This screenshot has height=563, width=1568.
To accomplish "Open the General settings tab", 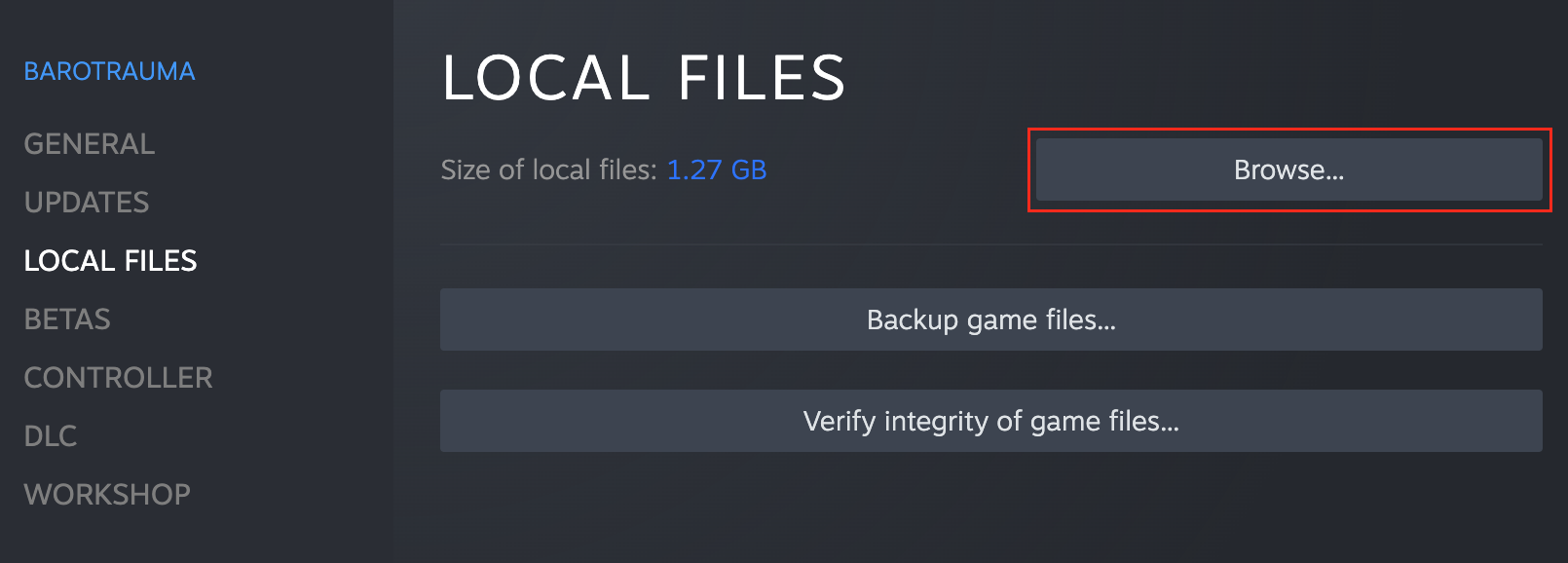I will click(x=90, y=144).
